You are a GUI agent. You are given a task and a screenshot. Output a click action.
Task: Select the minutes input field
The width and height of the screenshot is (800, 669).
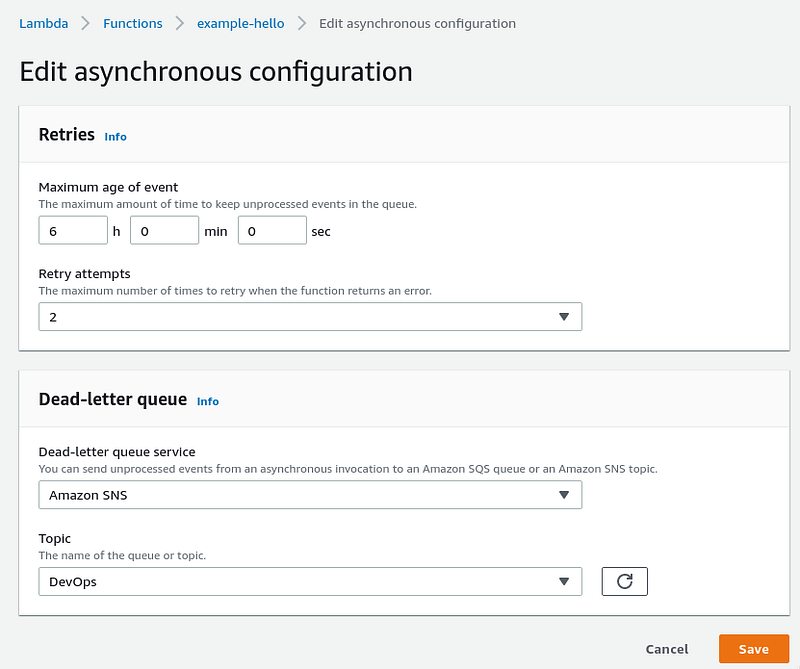(164, 230)
